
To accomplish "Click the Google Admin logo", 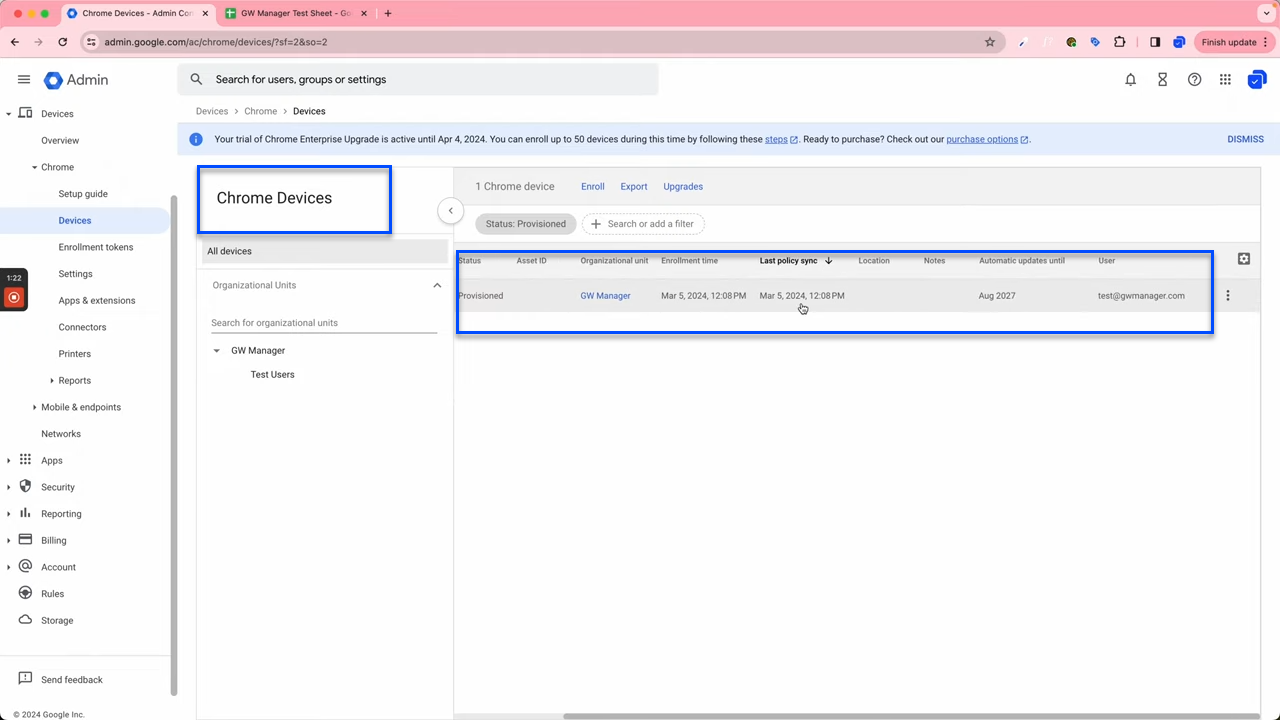I will click(x=76, y=80).
